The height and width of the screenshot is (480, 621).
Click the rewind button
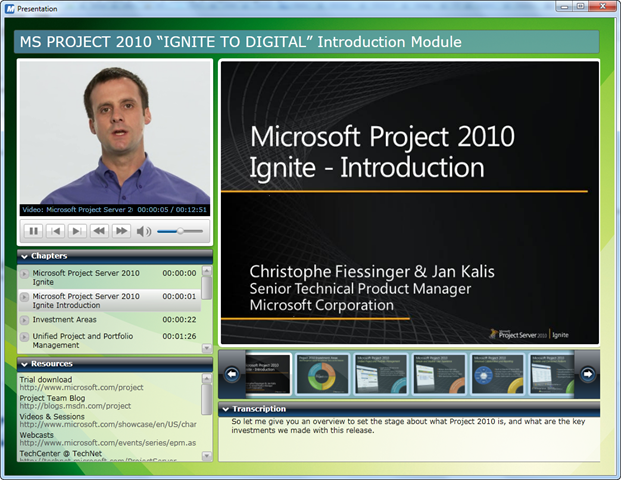[x=99, y=231]
